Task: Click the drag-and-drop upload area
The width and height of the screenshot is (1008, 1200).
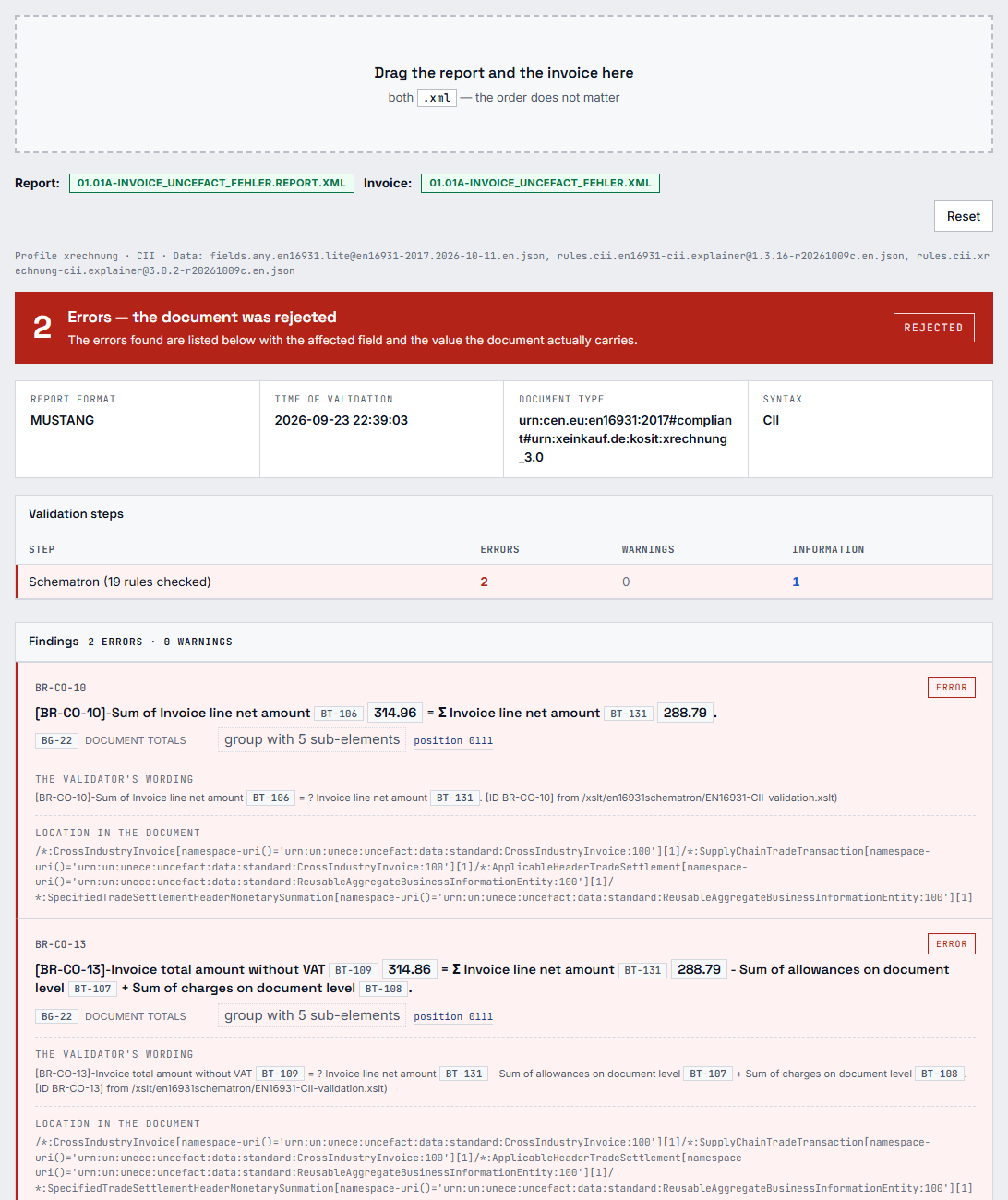Action: point(504,84)
